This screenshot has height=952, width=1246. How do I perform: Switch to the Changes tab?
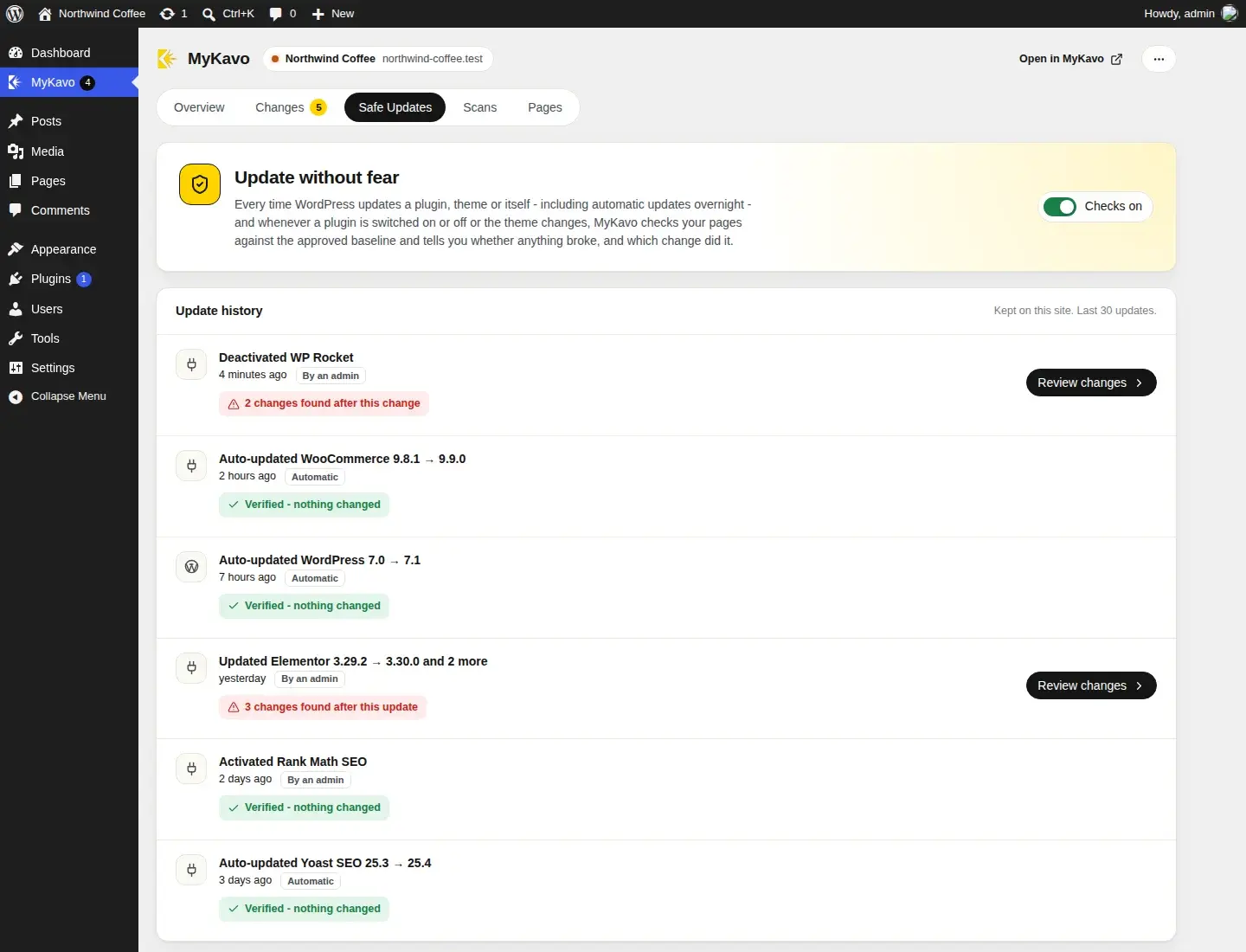(x=291, y=107)
